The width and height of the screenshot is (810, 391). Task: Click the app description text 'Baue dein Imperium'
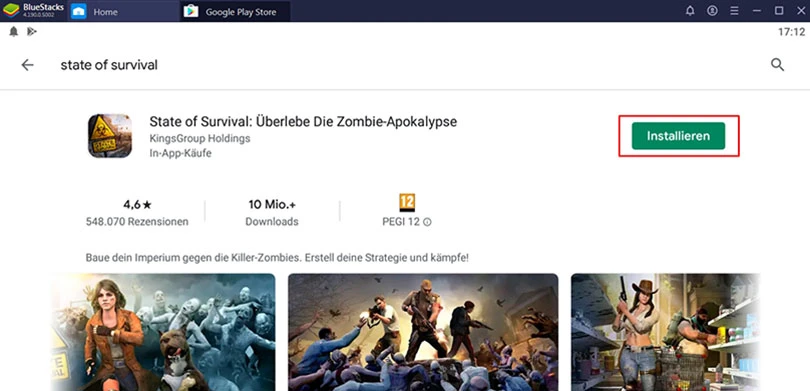click(x=277, y=257)
